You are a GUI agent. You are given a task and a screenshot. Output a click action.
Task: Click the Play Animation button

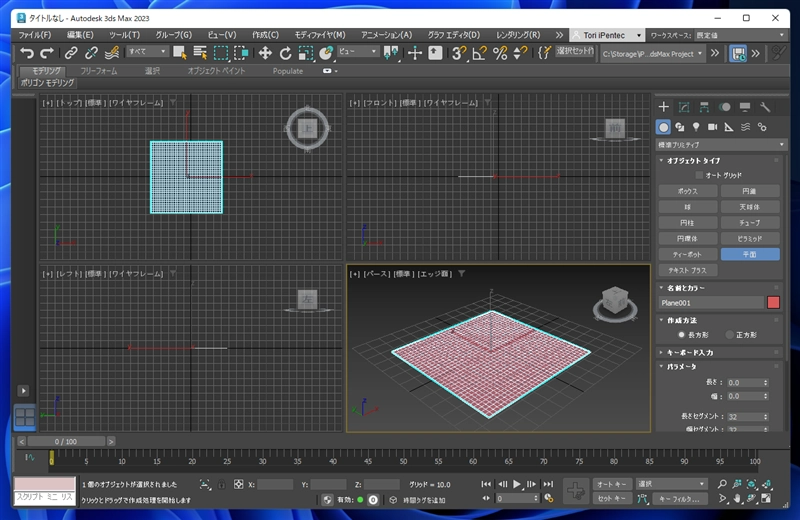coord(517,484)
